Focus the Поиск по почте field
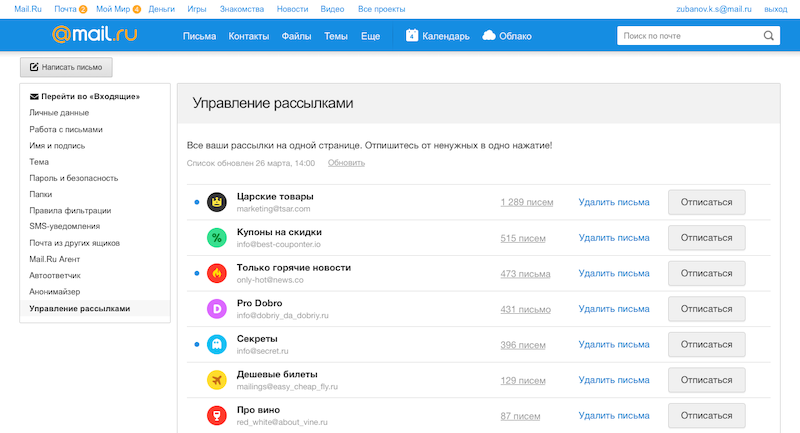The width and height of the screenshot is (800, 433). click(689, 36)
